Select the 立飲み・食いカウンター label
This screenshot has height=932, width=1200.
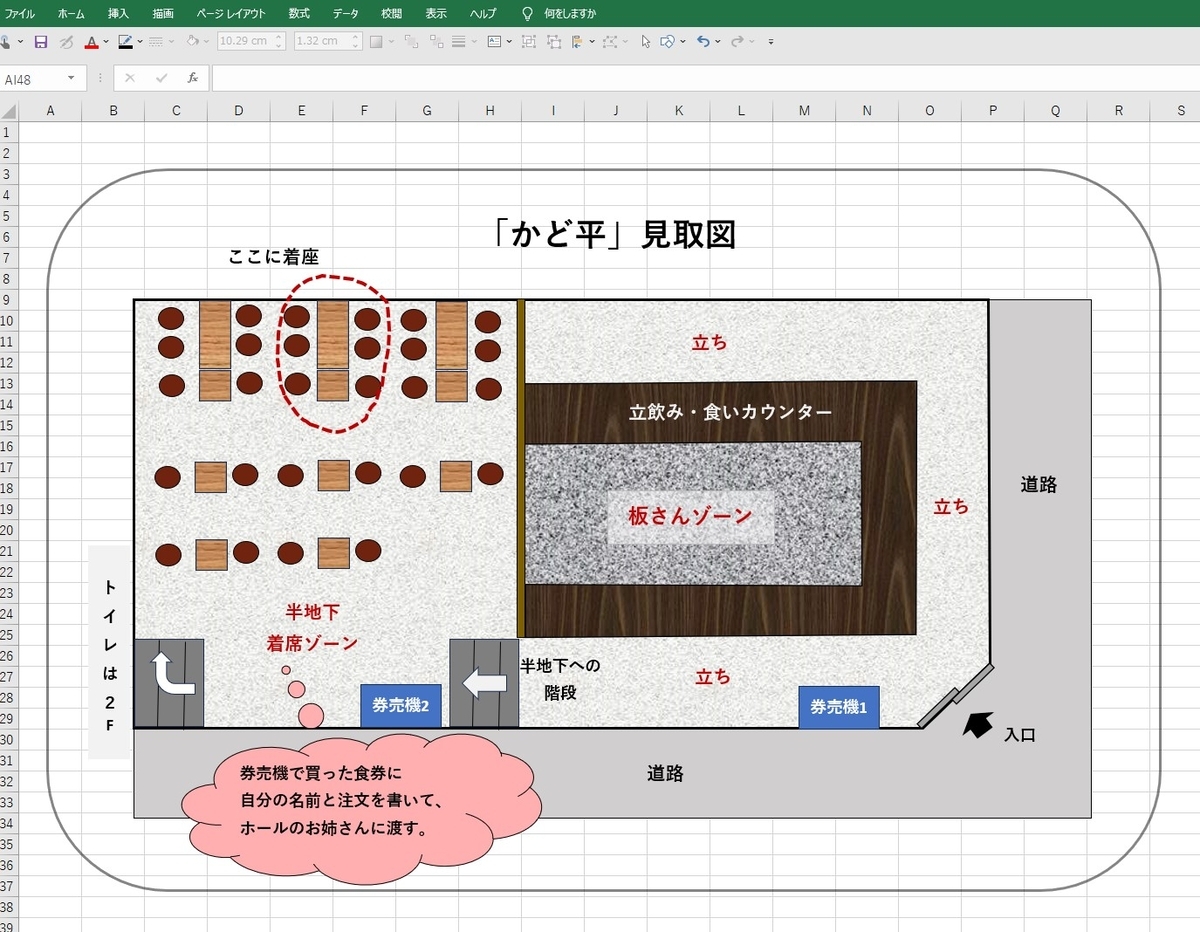730,411
